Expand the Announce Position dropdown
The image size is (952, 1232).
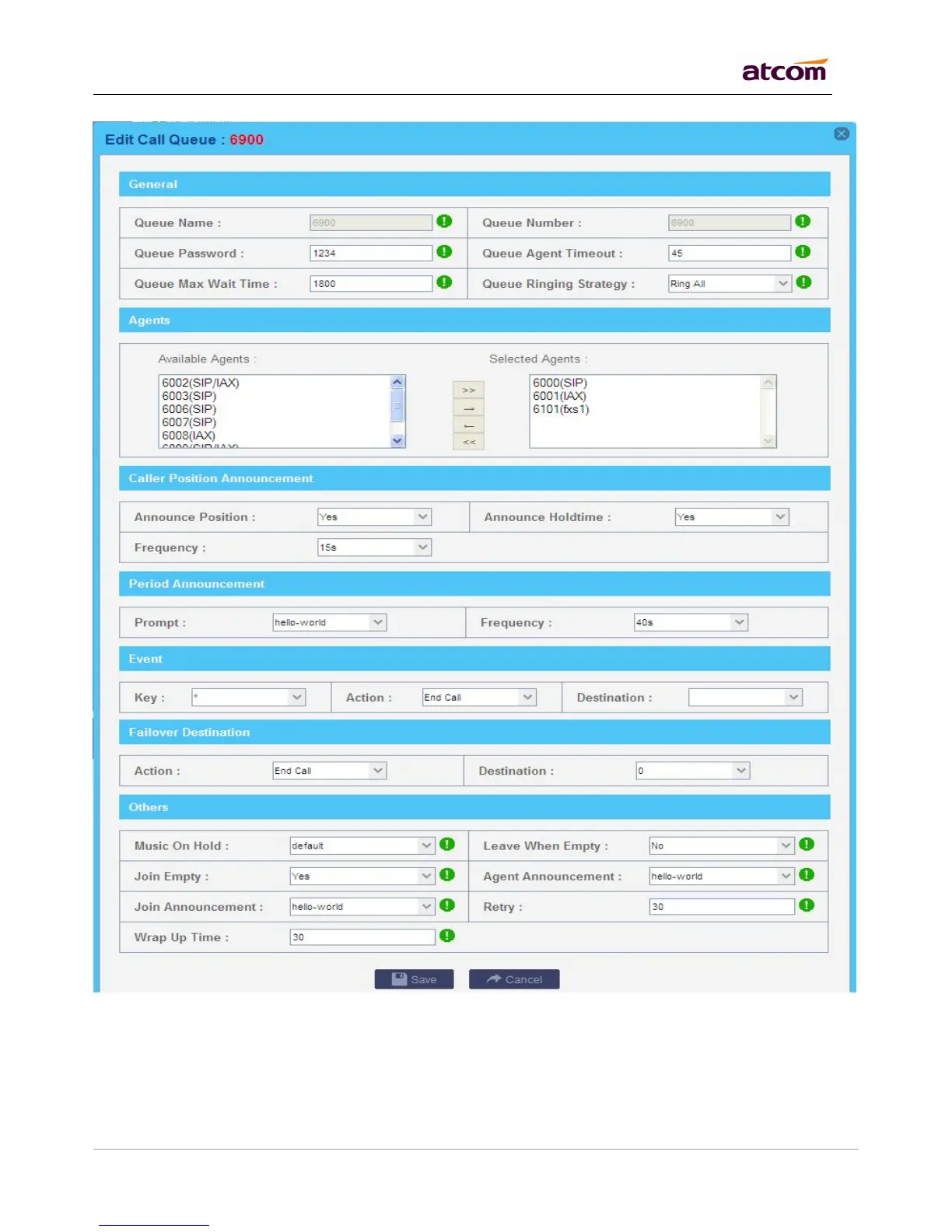pyautogui.click(x=374, y=517)
